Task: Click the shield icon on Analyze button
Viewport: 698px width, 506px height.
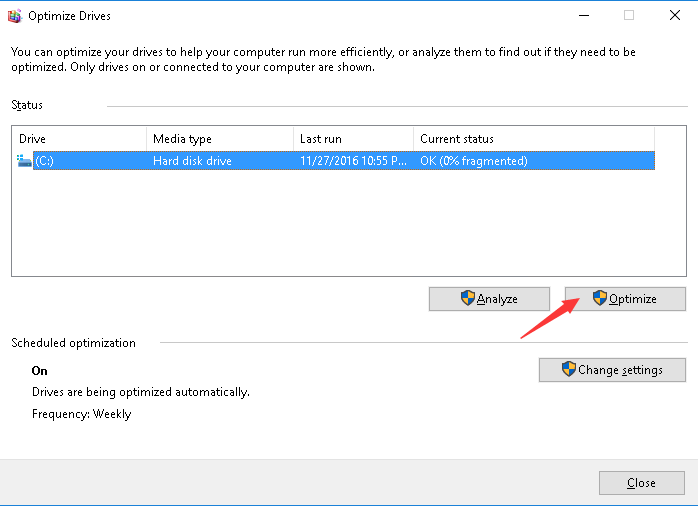Action: coord(467,299)
